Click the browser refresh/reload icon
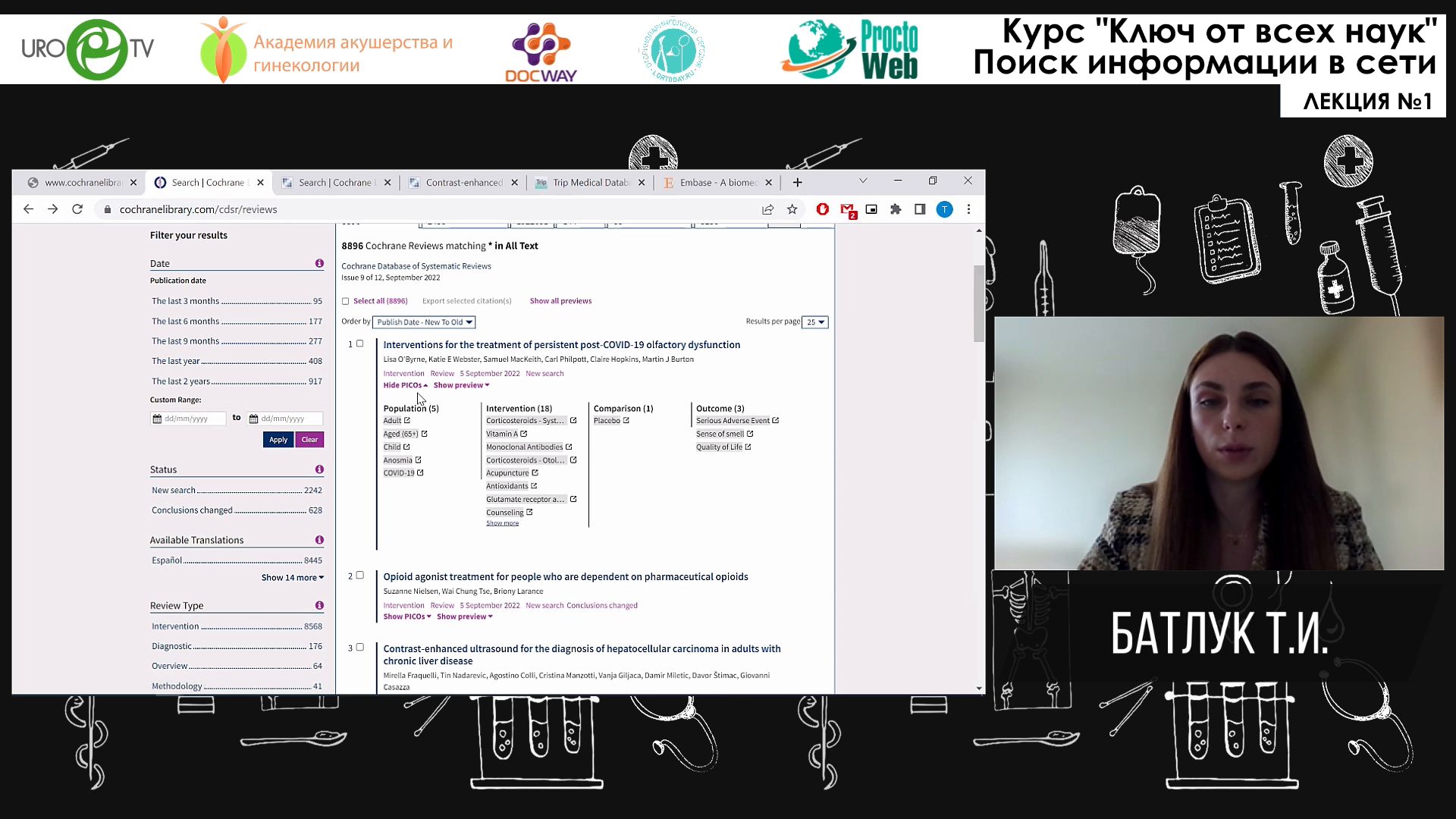The image size is (1456, 819). (77, 209)
